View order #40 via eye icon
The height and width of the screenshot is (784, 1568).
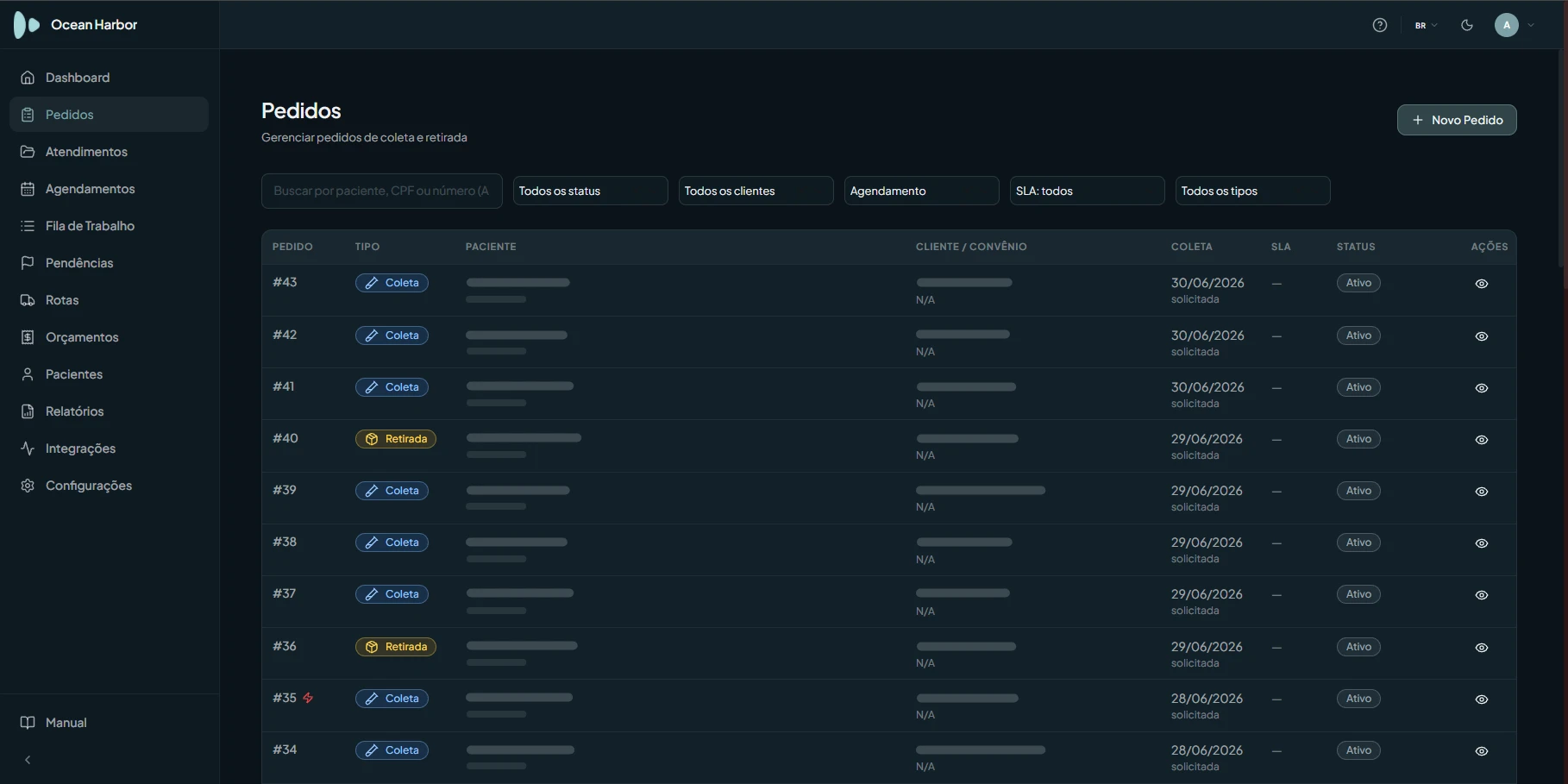point(1482,440)
